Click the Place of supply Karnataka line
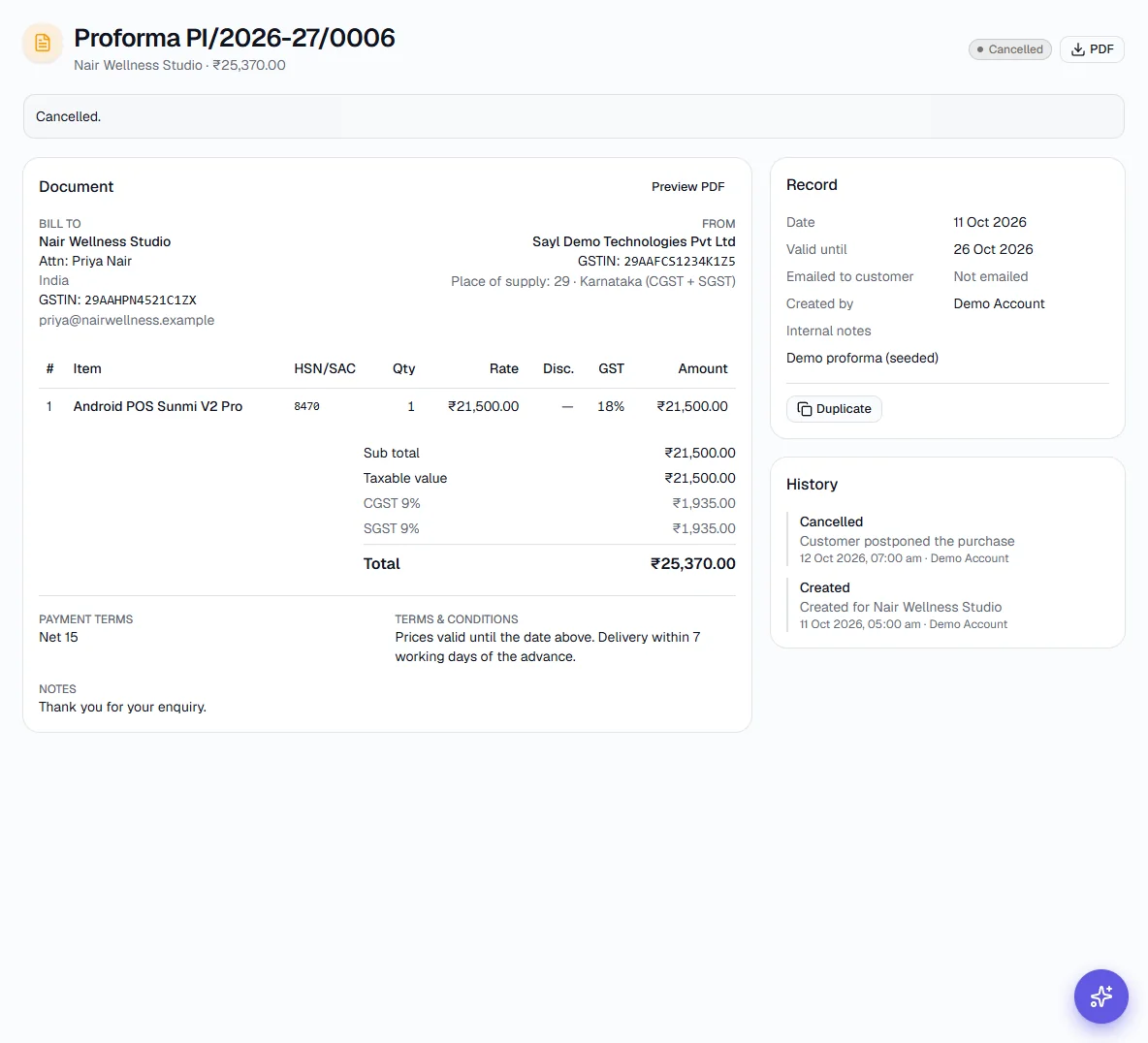Image resolution: width=1148 pixels, height=1043 pixels. [x=593, y=281]
